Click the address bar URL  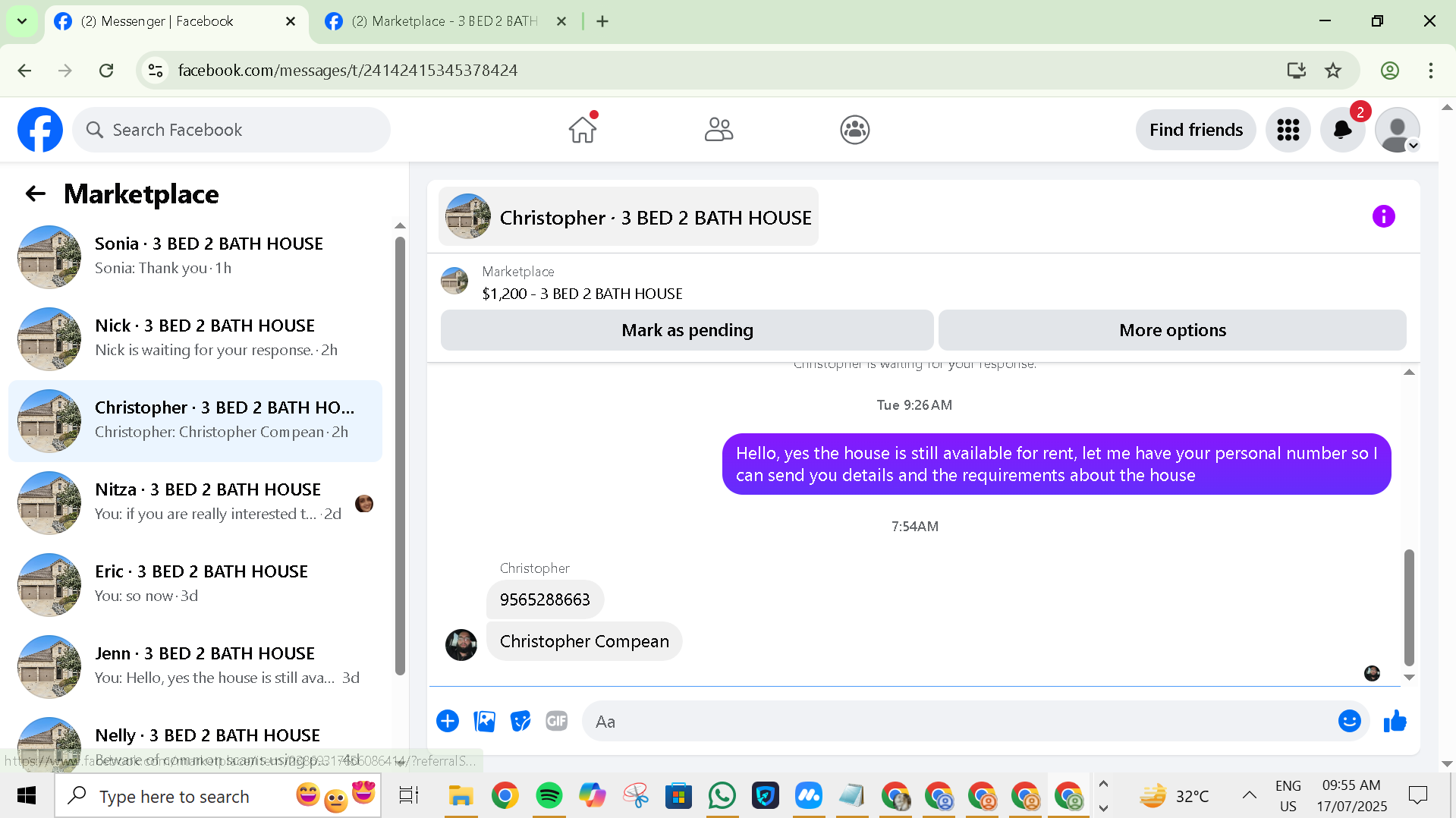[x=347, y=70]
